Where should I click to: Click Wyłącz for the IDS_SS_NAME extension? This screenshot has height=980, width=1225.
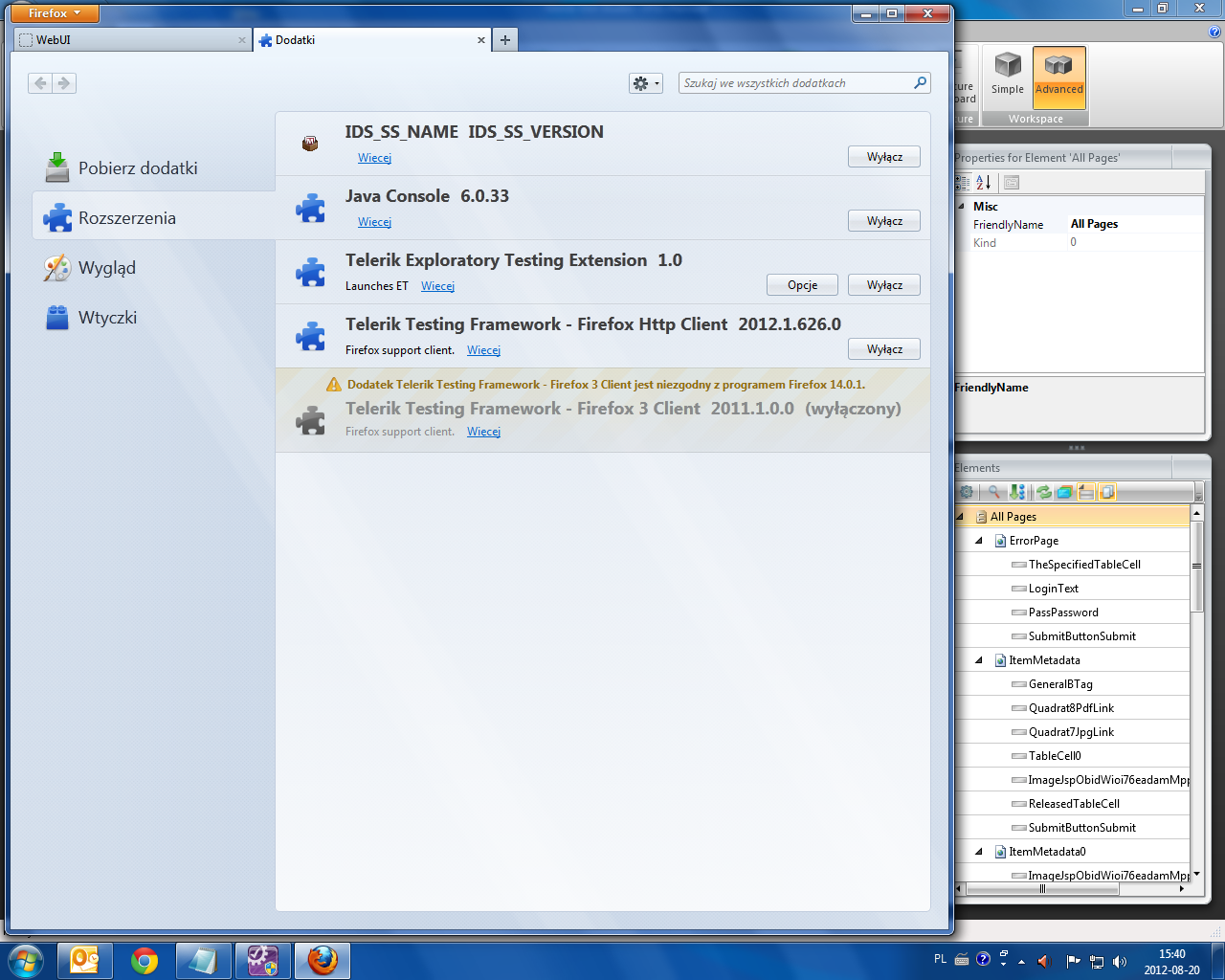click(x=884, y=157)
